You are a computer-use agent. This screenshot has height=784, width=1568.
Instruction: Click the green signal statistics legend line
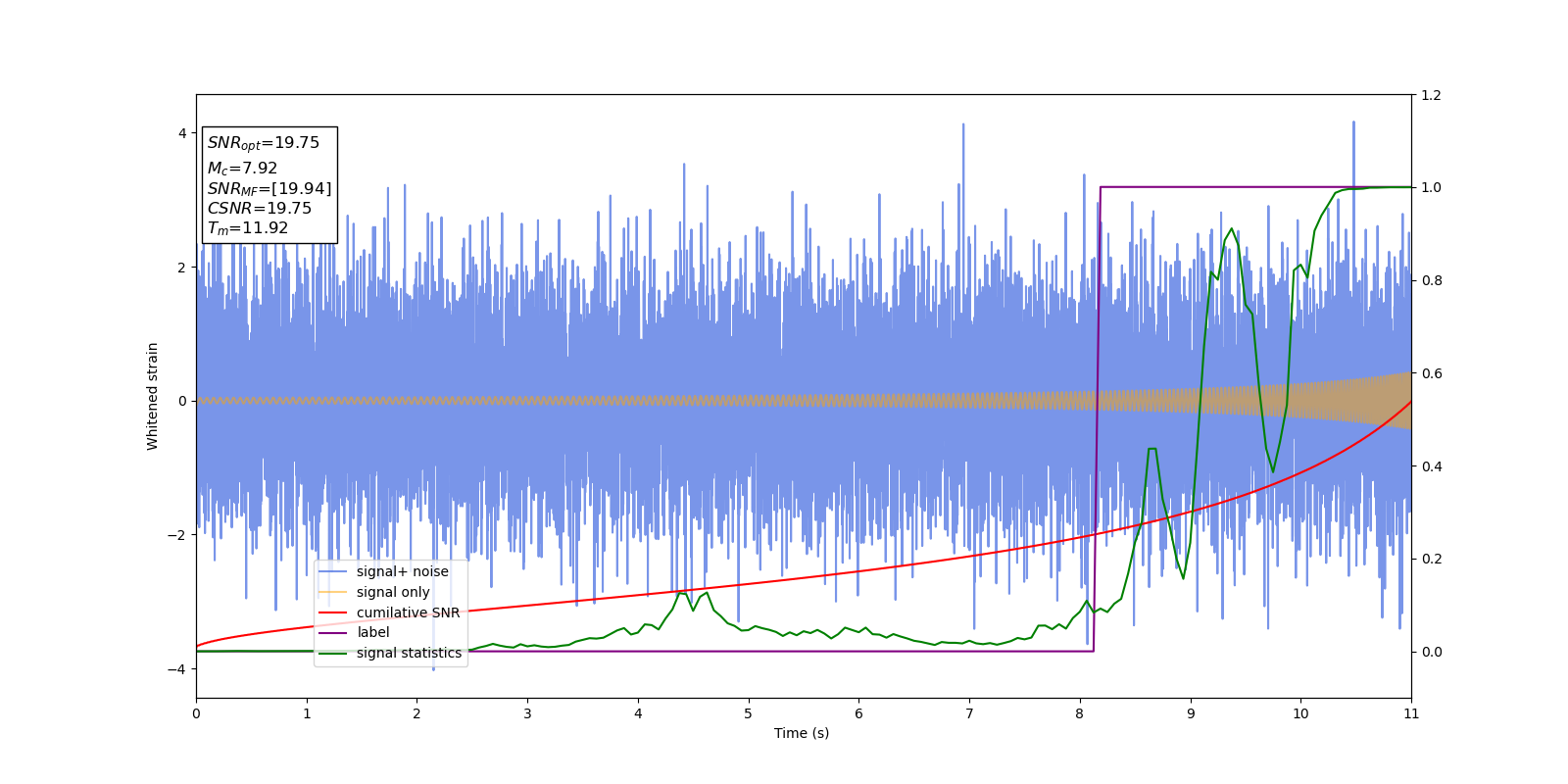click(x=333, y=654)
